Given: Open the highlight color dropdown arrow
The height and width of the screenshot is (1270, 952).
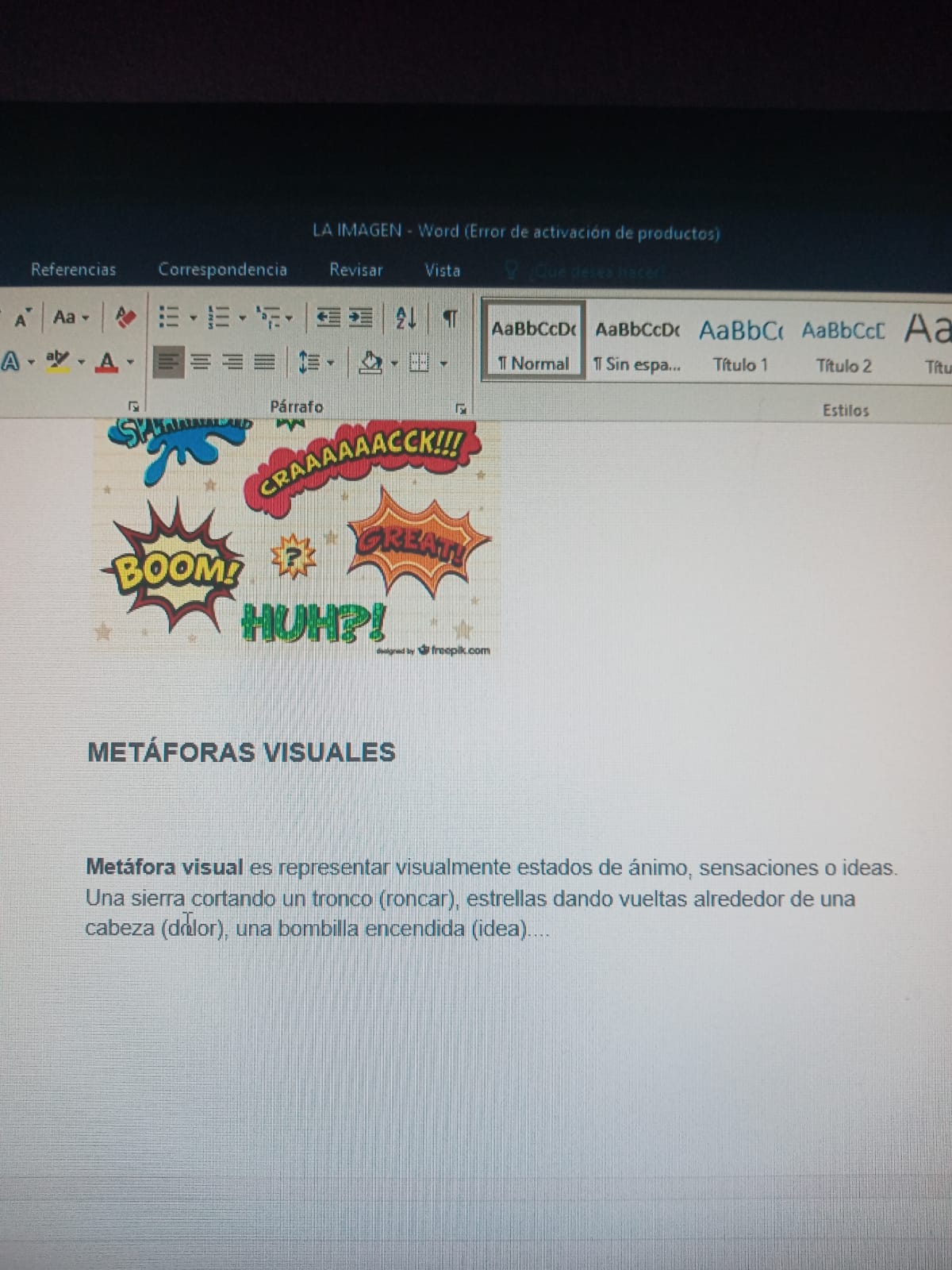Looking at the screenshot, I should (x=81, y=364).
